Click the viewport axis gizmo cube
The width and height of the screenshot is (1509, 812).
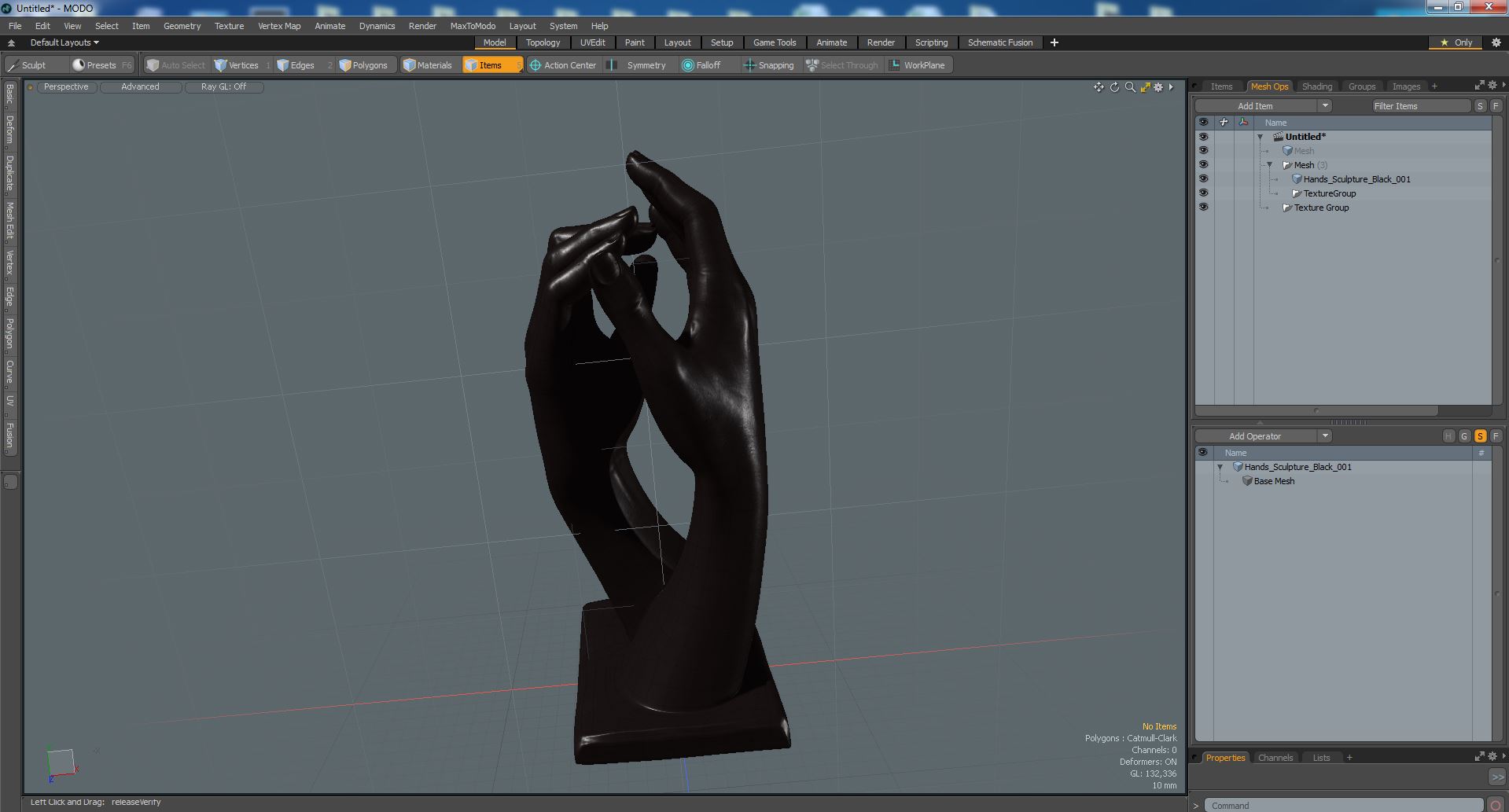point(61,763)
